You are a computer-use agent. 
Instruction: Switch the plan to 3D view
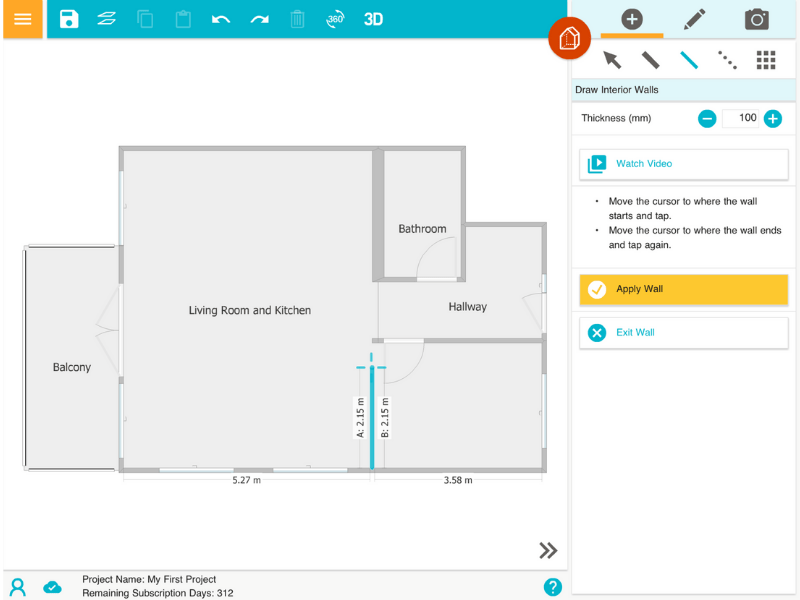tap(375, 18)
